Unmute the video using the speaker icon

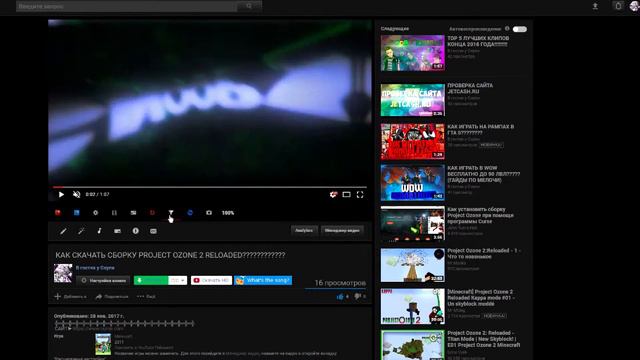pyautogui.click(x=76, y=195)
